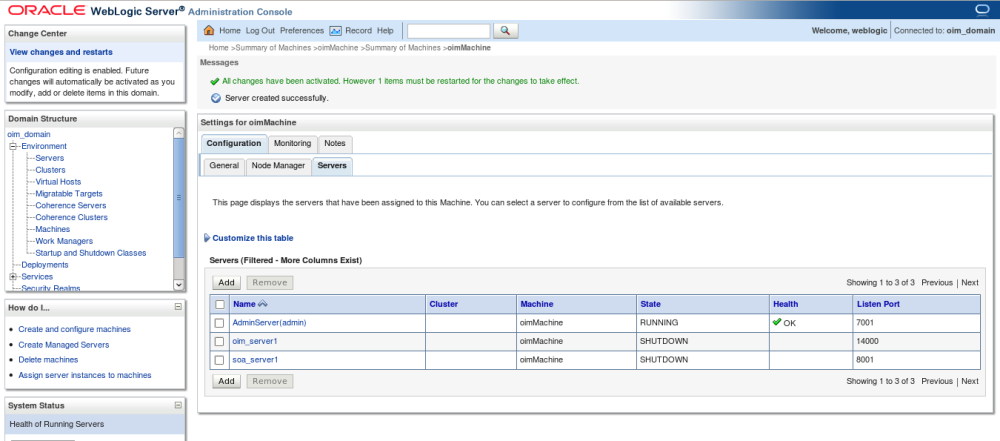Open Virtual Hosts tree item
Image resolution: width=1000 pixels, height=441 pixels.
tap(58, 182)
